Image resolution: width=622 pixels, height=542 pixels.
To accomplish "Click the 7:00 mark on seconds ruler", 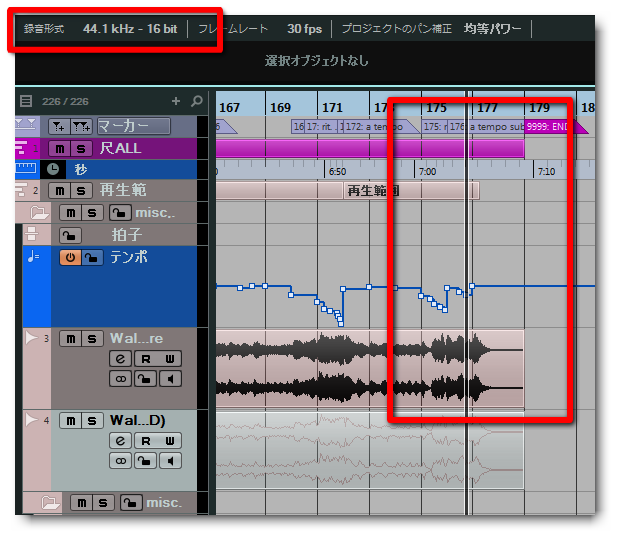I will click(427, 171).
